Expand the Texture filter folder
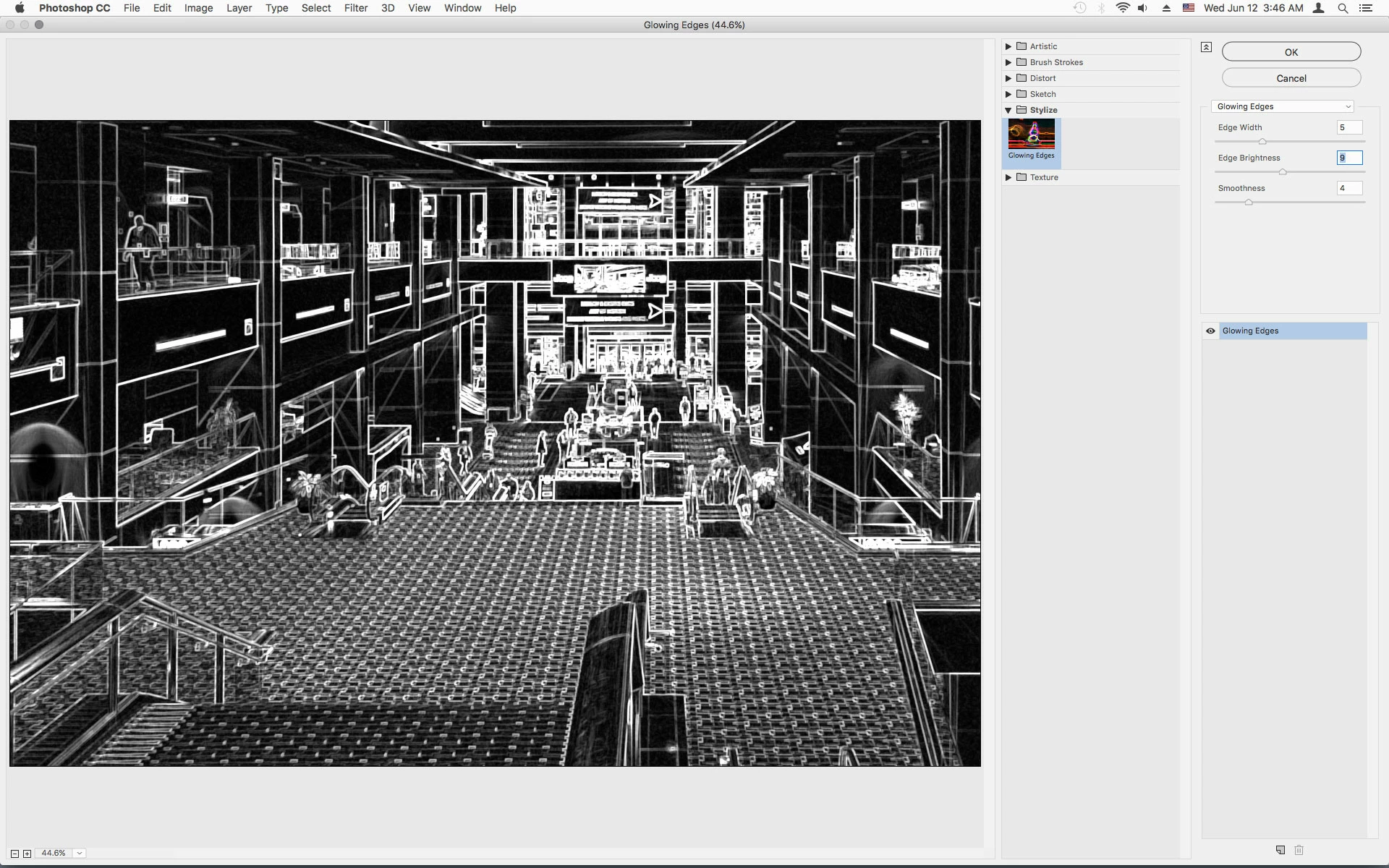The image size is (1389, 868). (1008, 177)
